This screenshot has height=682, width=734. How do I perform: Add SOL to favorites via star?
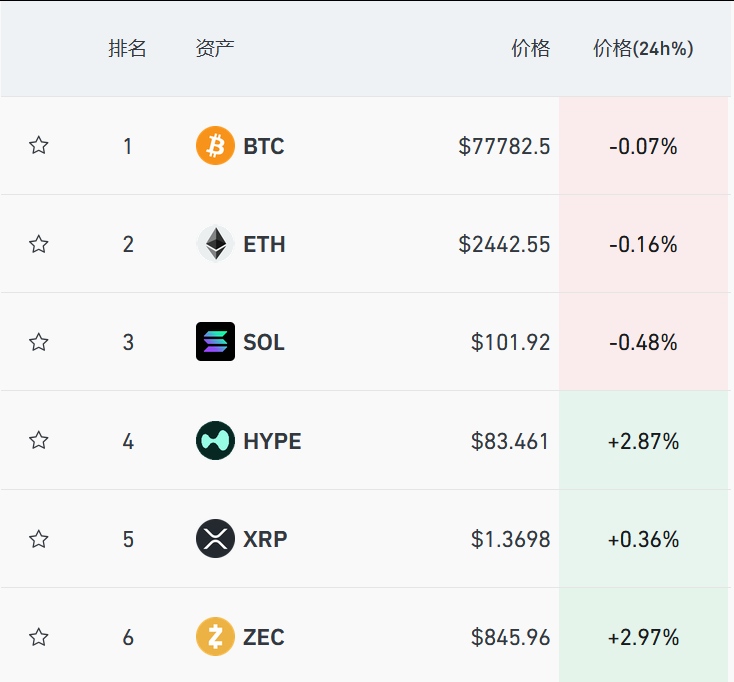coord(38,342)
